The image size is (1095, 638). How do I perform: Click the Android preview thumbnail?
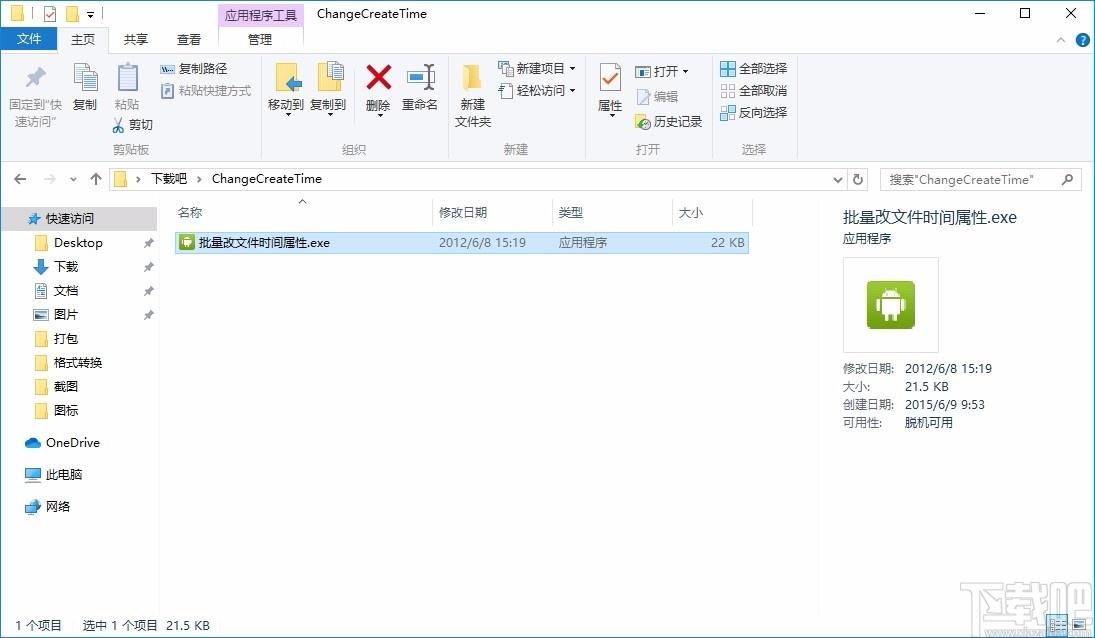(890, 304)
